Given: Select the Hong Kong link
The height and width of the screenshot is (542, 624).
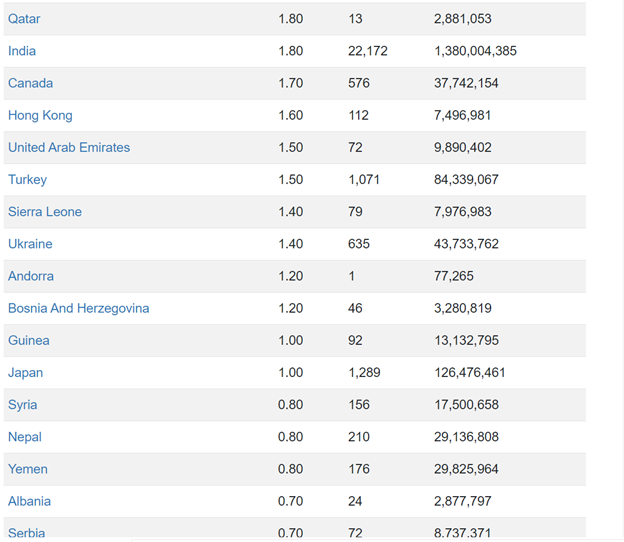Looking at the screenshot, I should pyautogui.click(x=40, y=115).
